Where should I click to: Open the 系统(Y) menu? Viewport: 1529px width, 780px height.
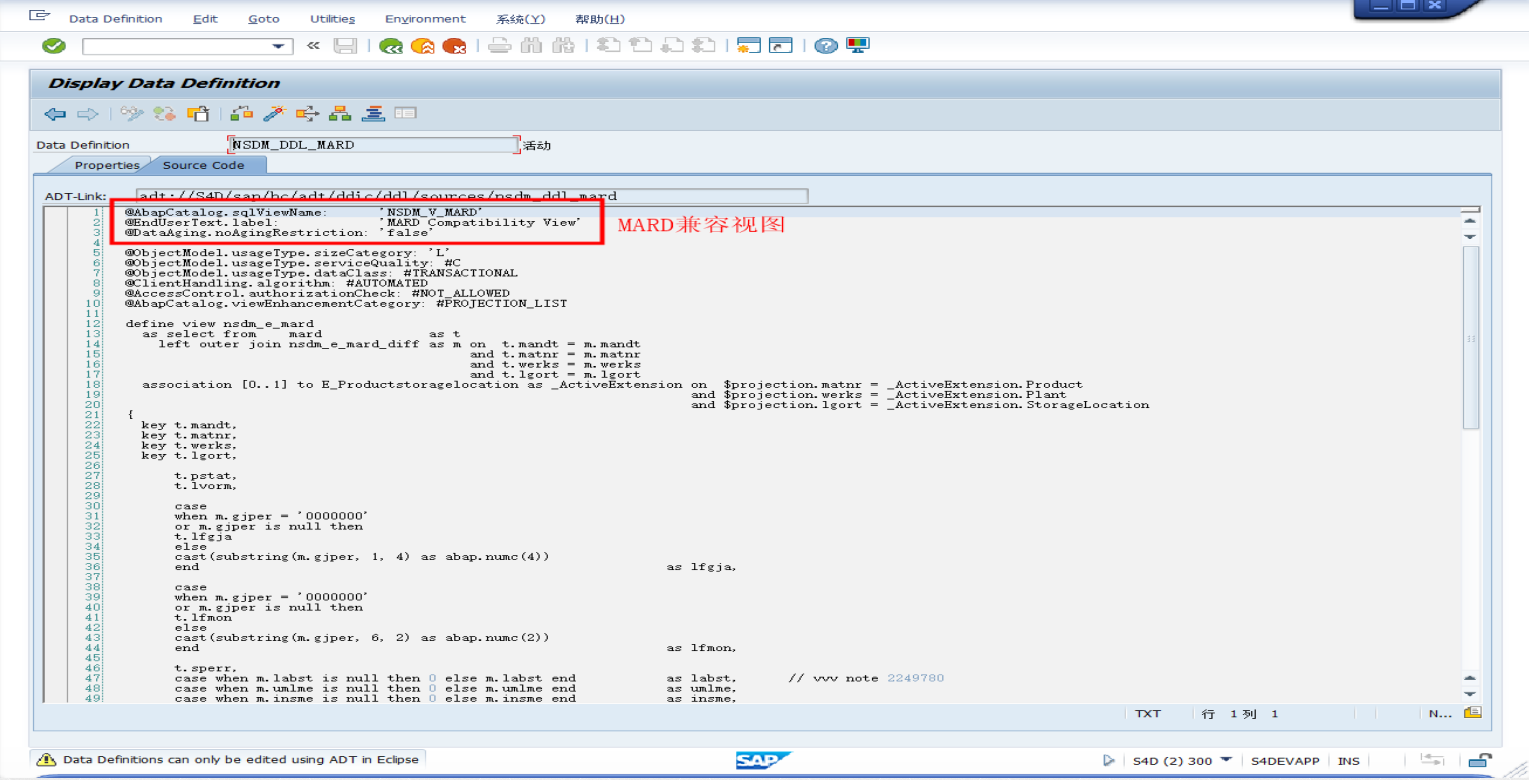tap(520, 19)
